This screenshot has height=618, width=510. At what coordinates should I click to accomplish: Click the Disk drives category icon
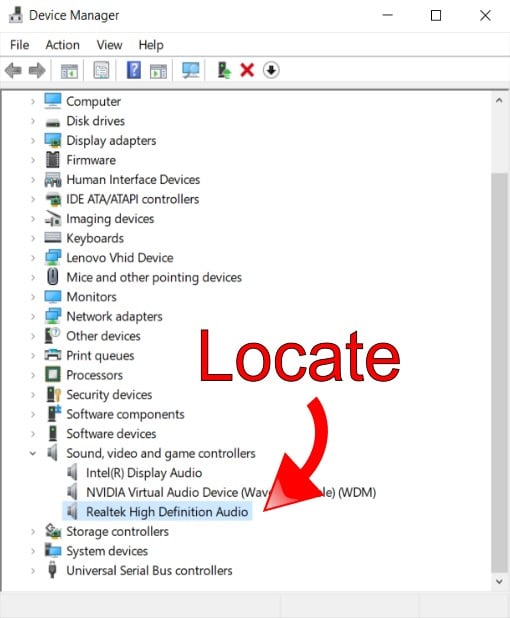[53, 123]
